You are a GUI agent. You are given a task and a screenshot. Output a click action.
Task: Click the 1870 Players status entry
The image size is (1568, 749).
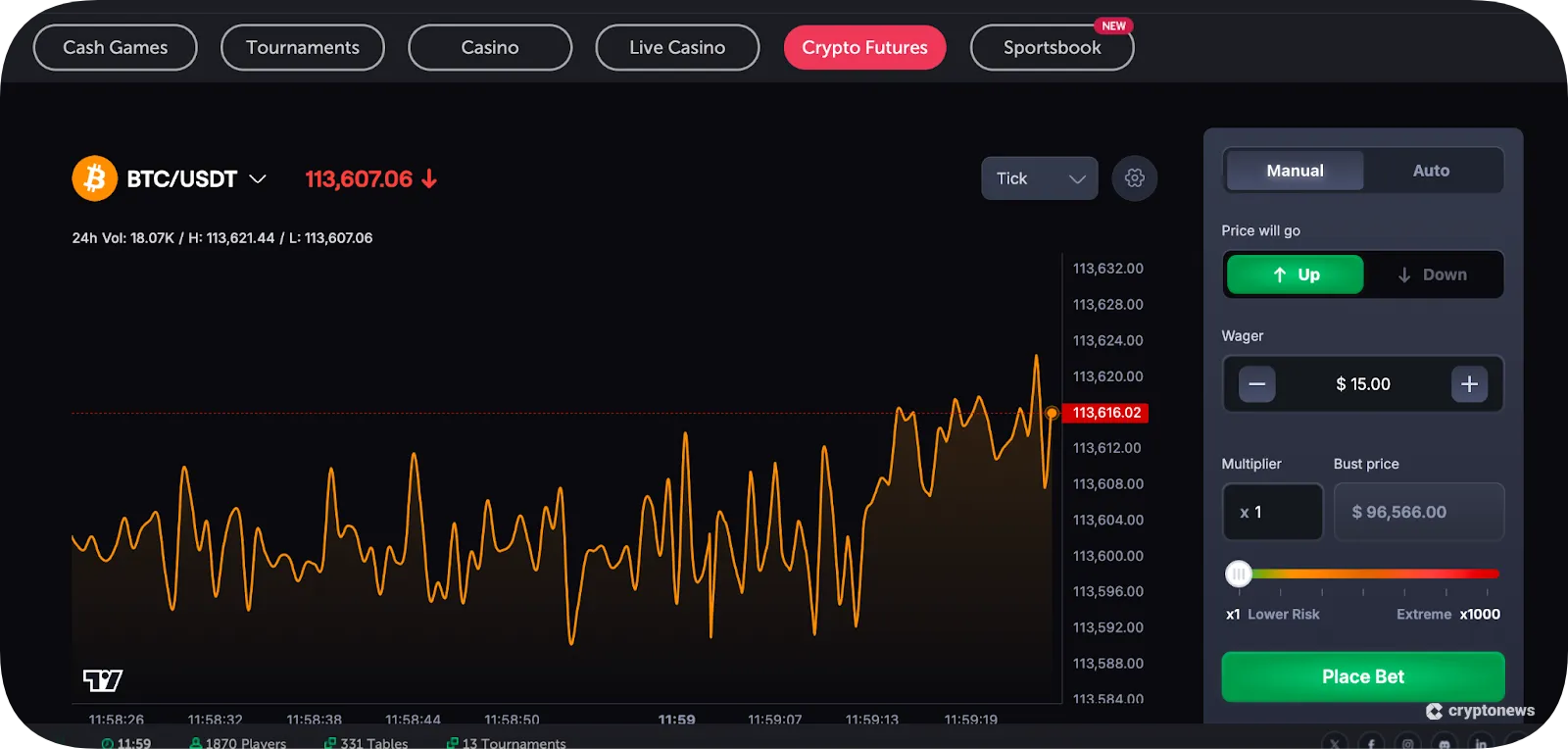tap(238, 743)
